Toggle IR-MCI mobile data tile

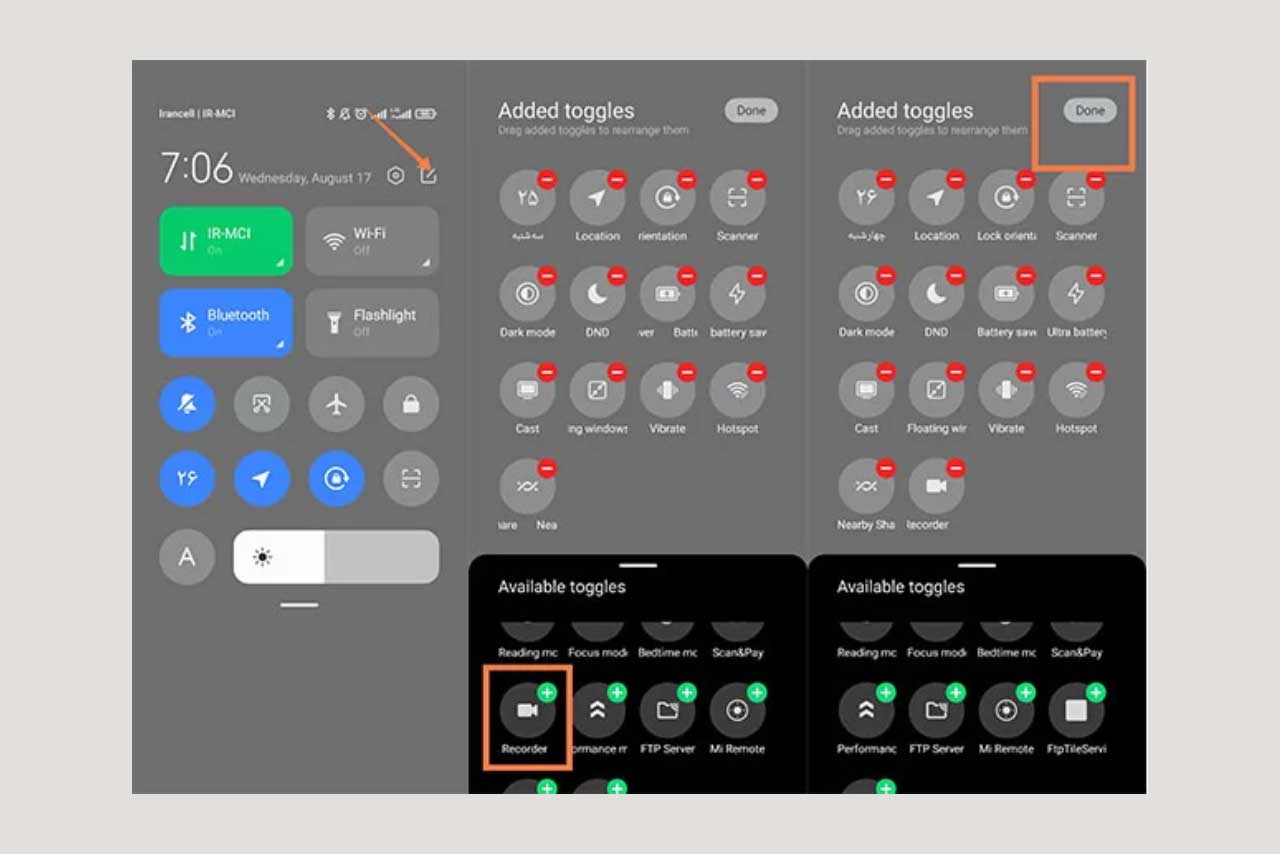coord(226,241)
